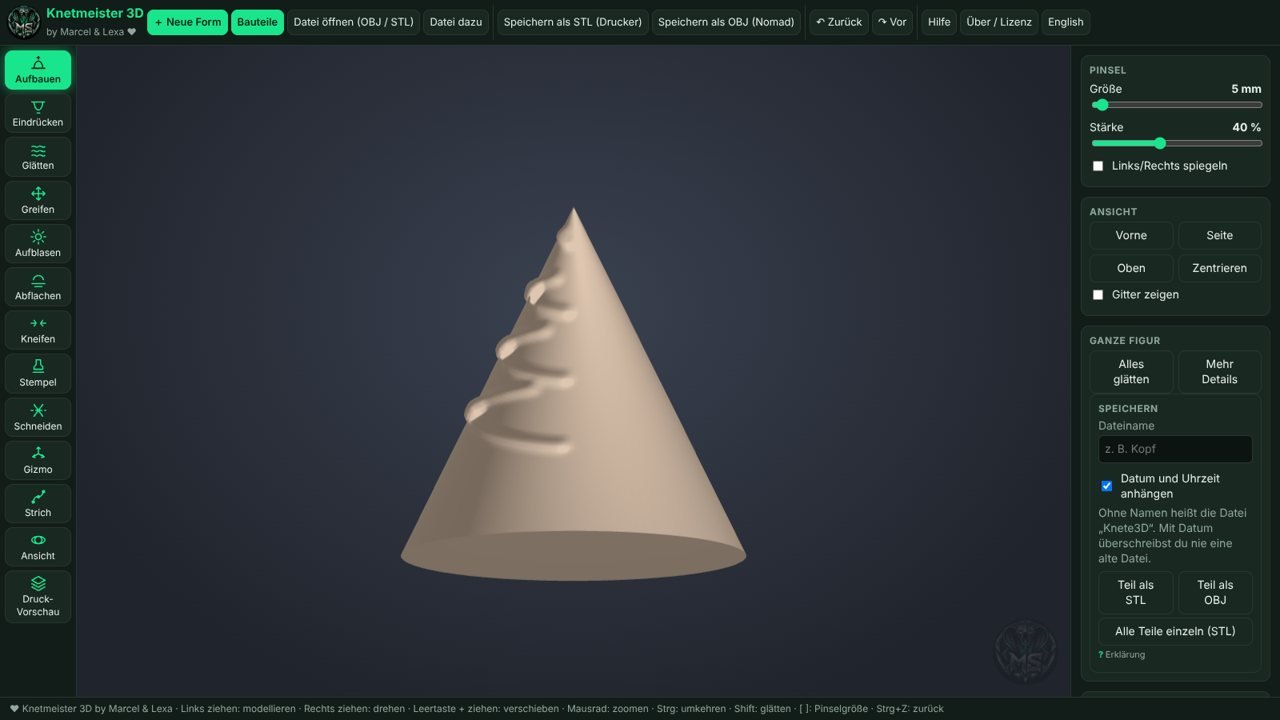Switch to the Vorne view
Screen dimensions: 1280x720
1131,235
